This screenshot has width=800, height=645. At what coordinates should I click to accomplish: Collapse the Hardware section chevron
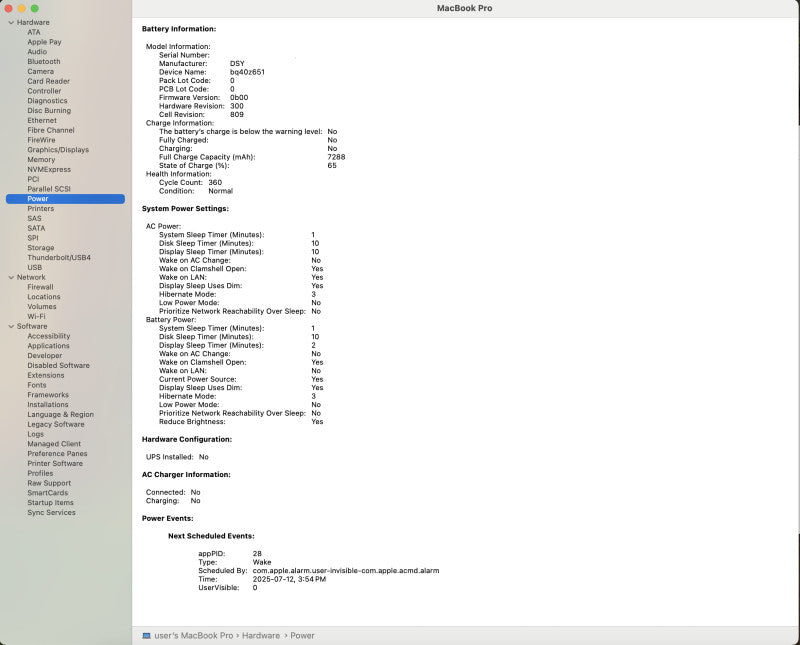tap(11, 22)
